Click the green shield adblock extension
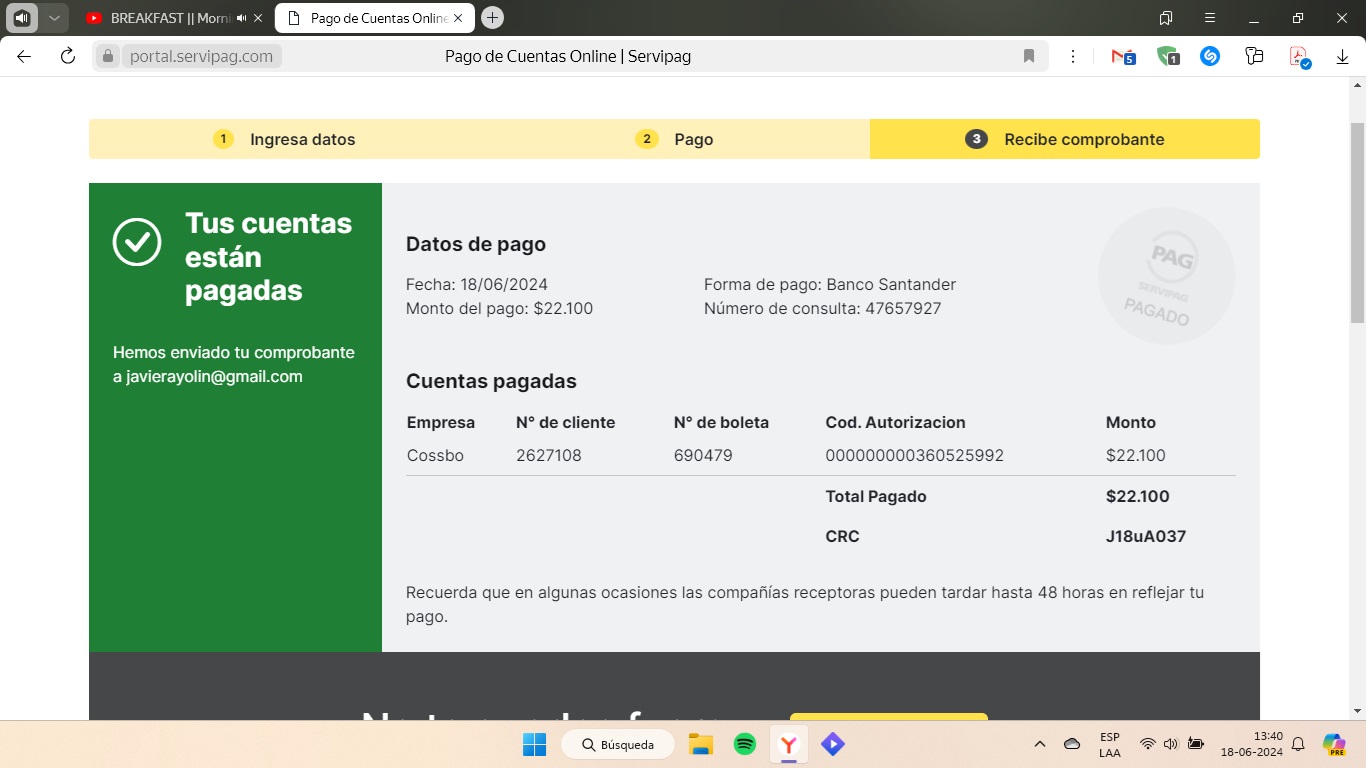This screenshot has width=1366, height=768. pos(1167,57)
